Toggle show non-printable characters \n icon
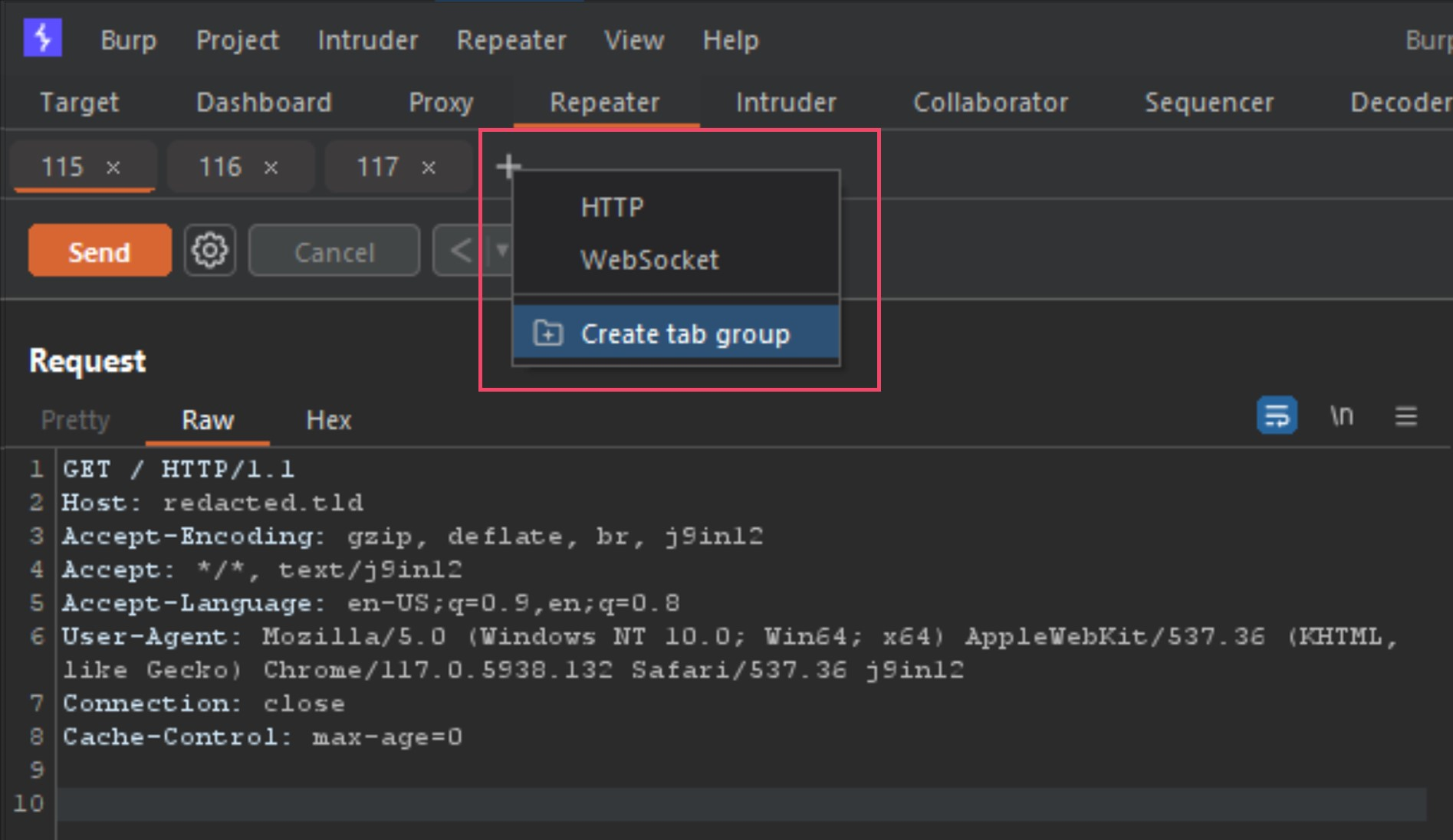1453x840 pixels. [x=1342, y=415]
